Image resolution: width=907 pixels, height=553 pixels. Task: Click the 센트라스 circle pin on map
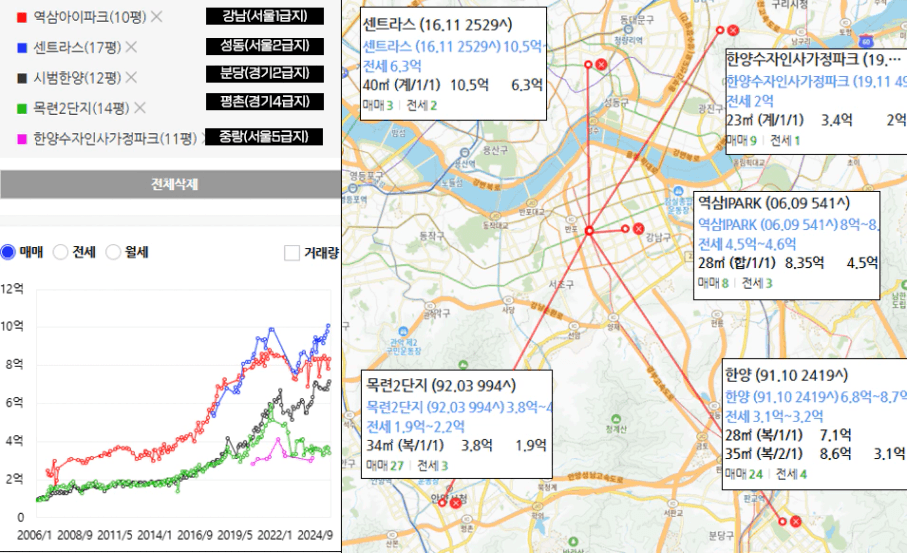coord(588,65)
